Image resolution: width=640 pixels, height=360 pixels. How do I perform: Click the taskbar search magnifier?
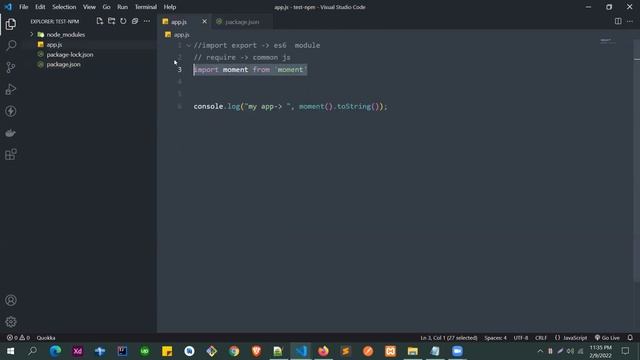33,351
